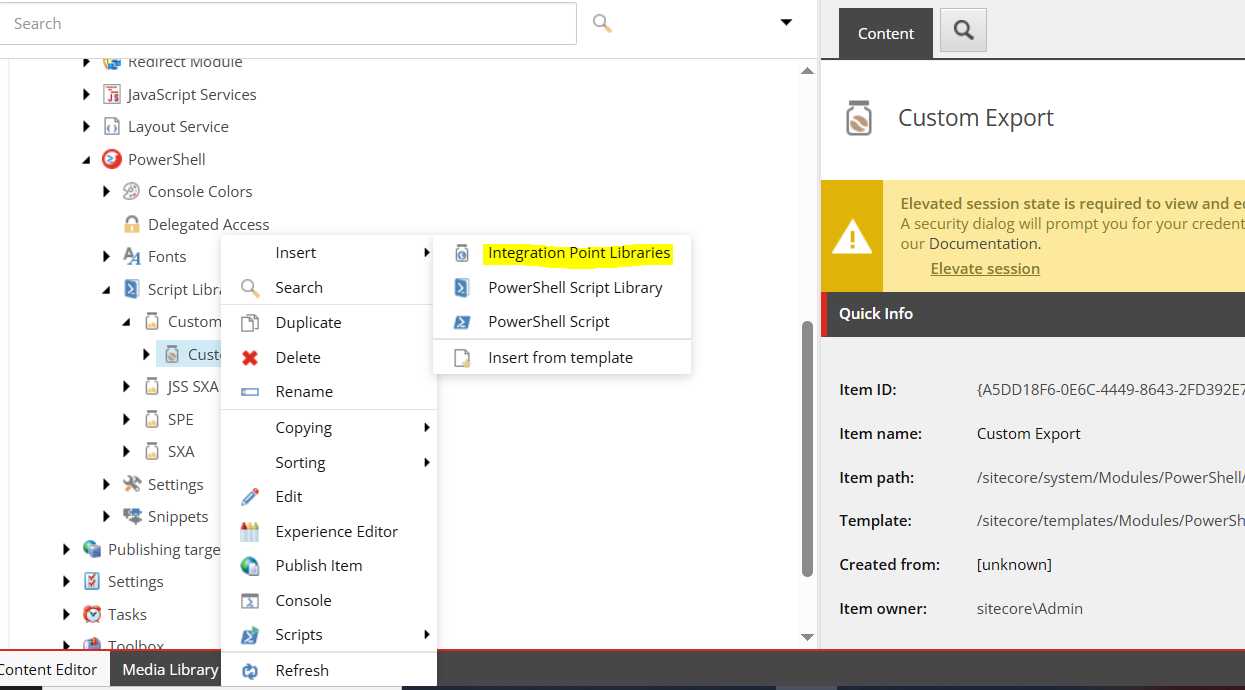Switch to Content Editor bottom tab
The height and width of the screenshot is (690, 1245).
[49, 670]
